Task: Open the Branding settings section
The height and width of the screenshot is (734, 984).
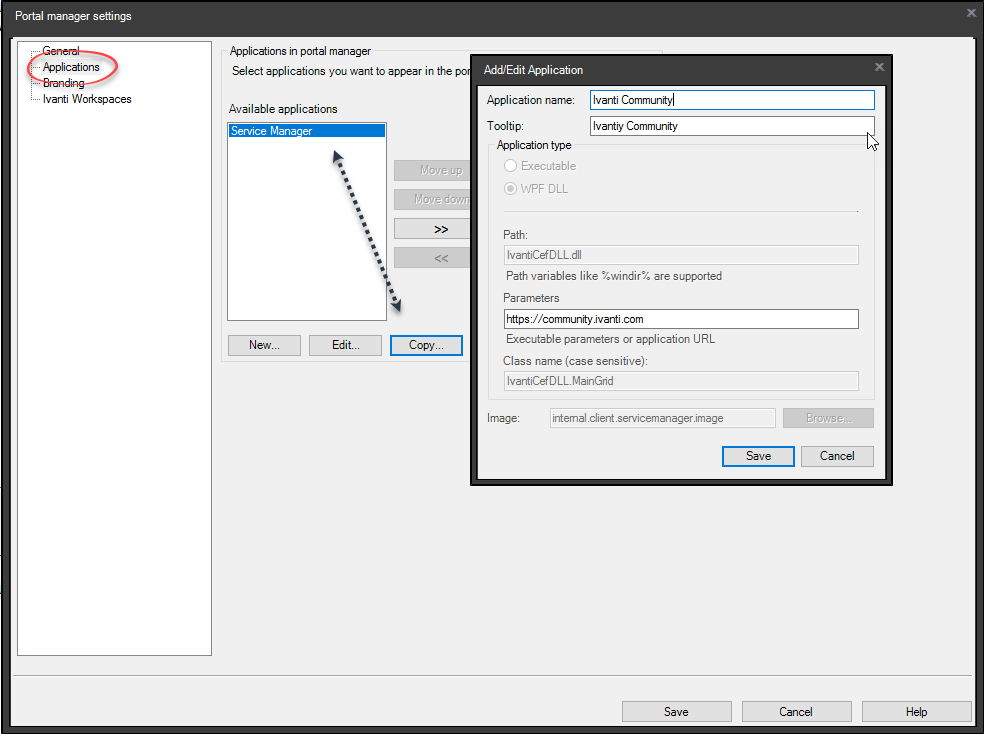Action: tap(63, 83)
